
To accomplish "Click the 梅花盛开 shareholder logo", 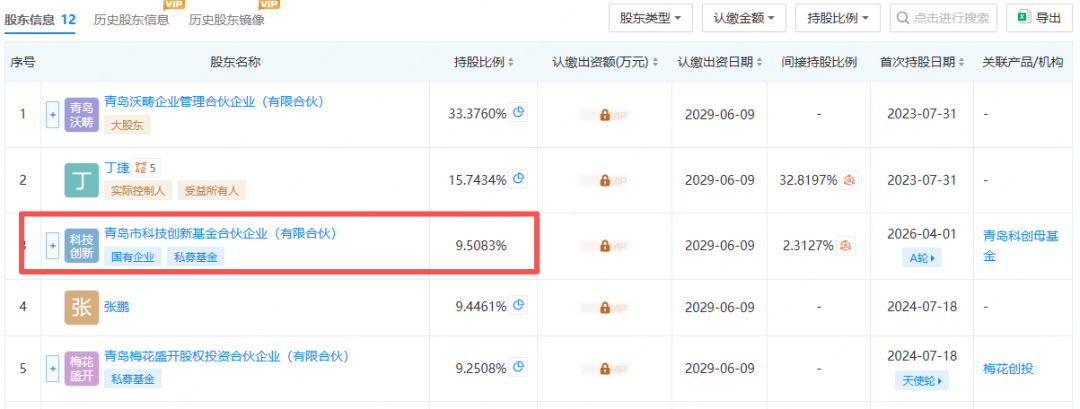I will (81, 369).
